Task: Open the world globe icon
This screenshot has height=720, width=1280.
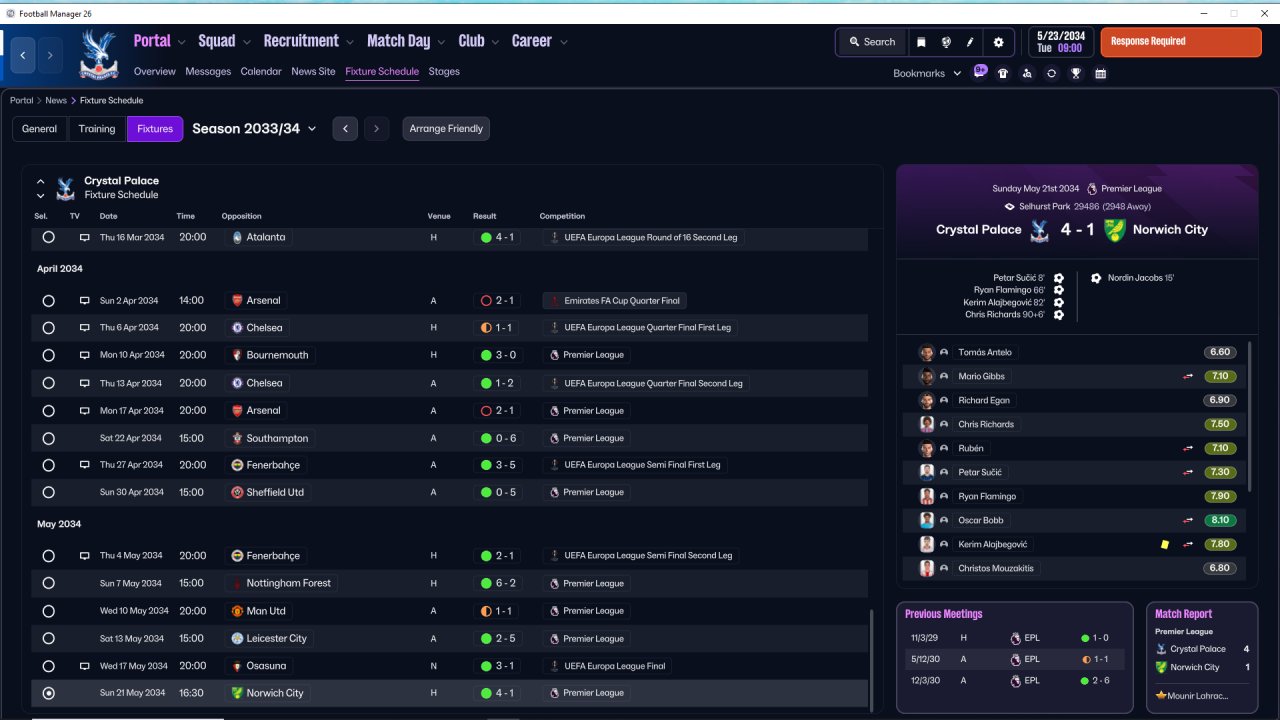Action: 946,42
